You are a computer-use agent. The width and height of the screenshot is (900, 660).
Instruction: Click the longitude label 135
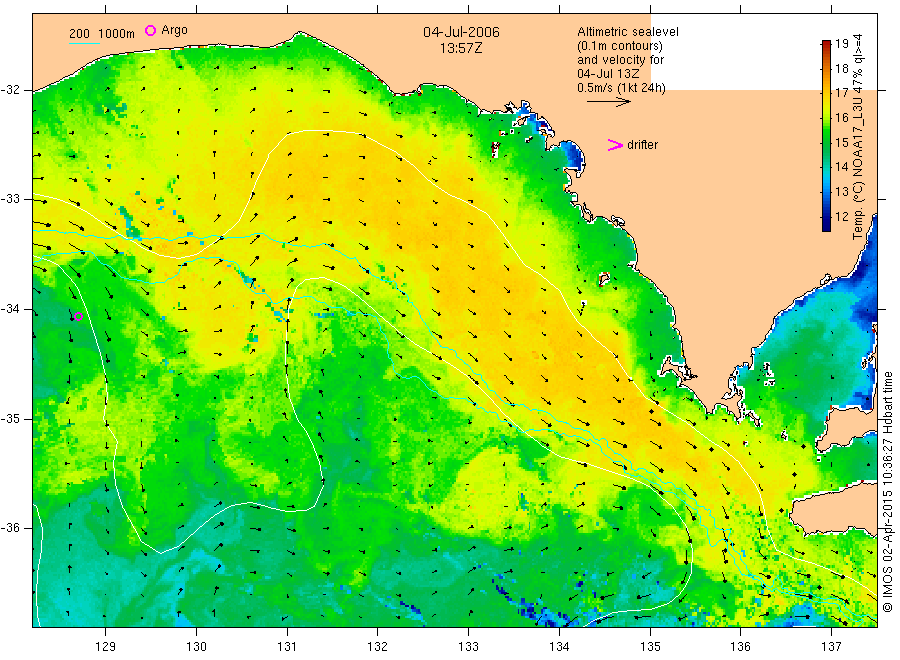[650, 647]
